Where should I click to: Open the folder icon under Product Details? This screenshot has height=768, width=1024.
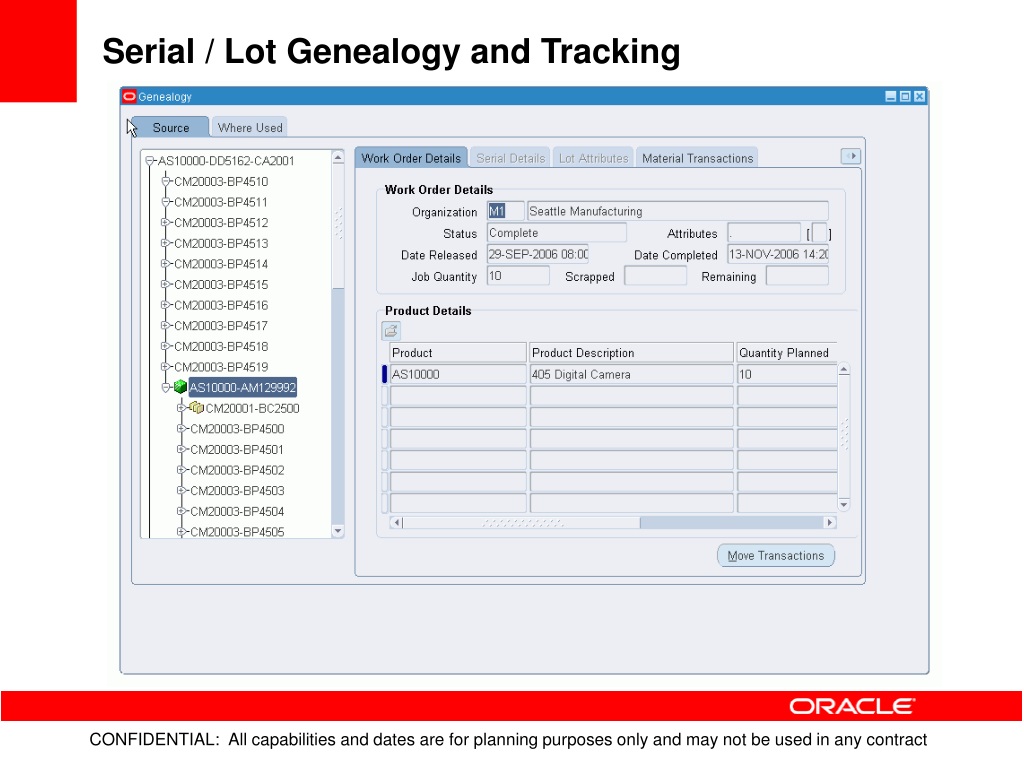391,330
